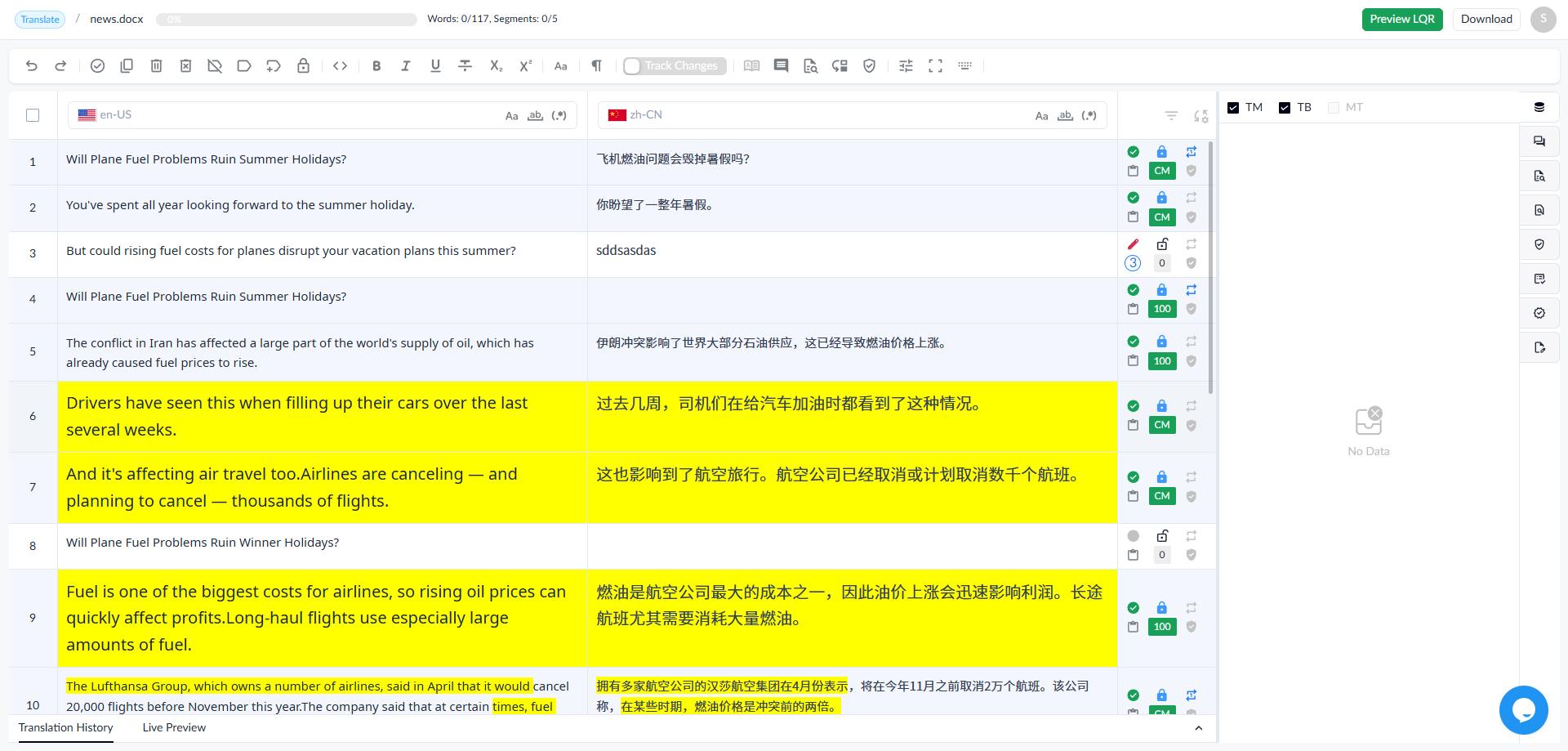Image resolution: width=1568 pixels, height=751 pixels.
Task: Click the Download button
Action: point(1486,20)
